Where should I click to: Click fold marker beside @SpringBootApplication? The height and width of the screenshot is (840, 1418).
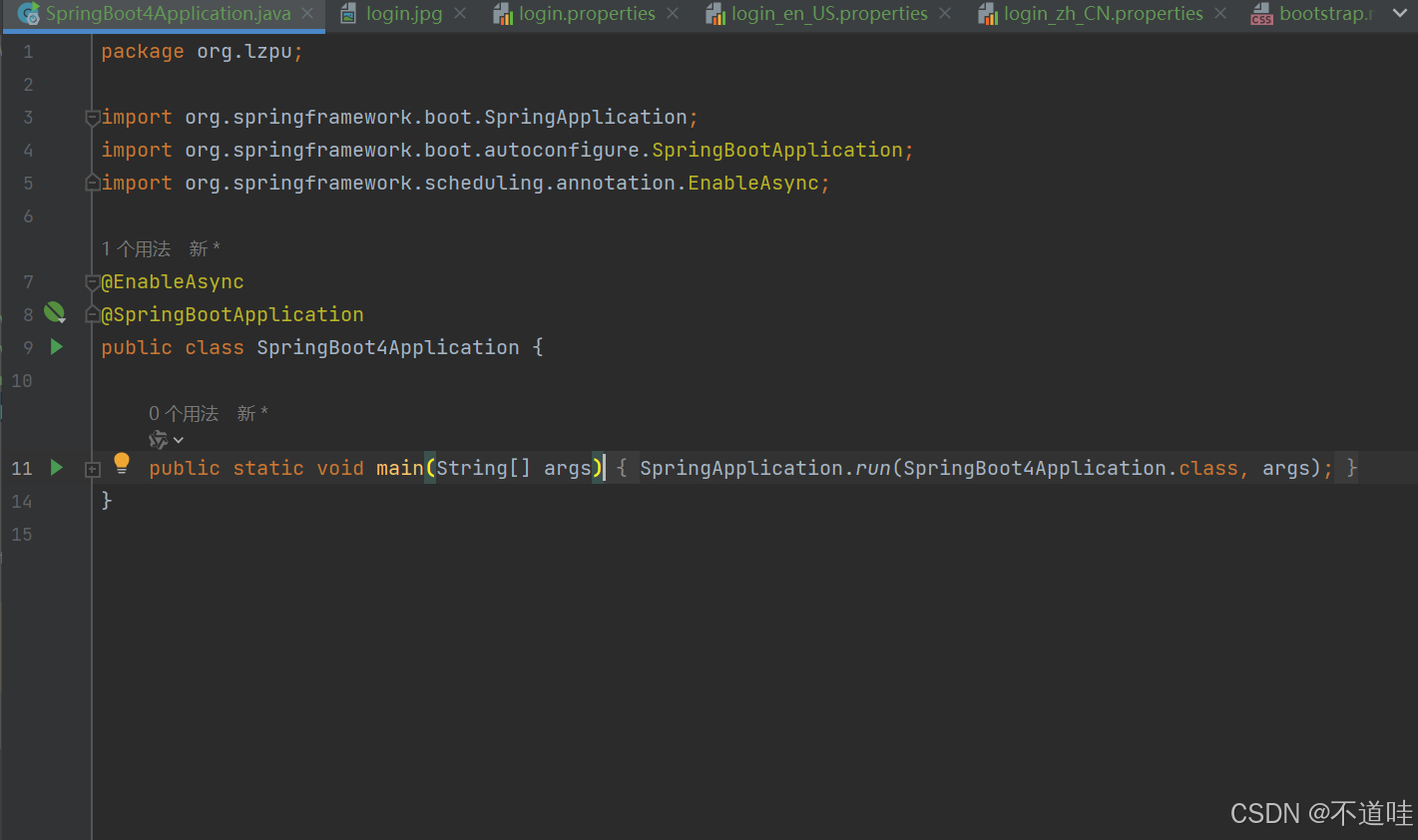[x=93, y=315]
